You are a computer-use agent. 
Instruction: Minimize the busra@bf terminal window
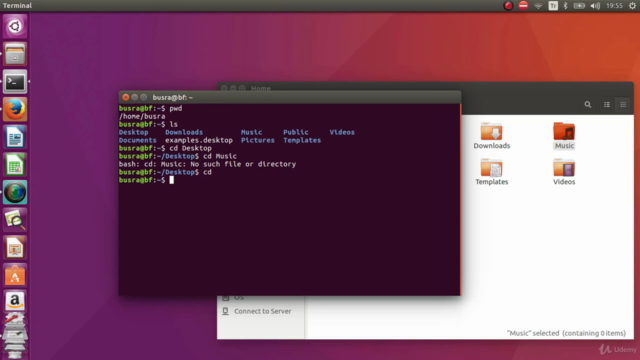tap(135, 97)
